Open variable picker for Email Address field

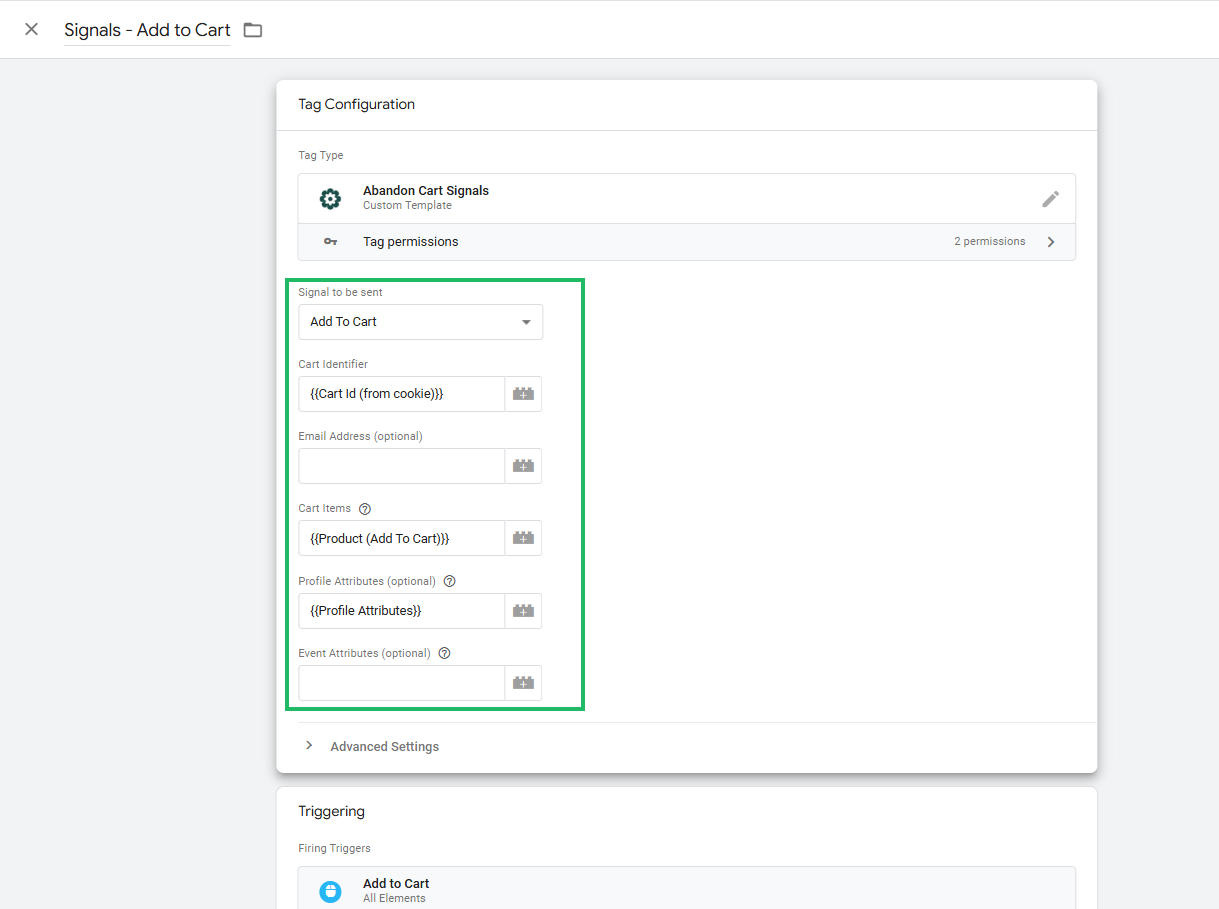click(523, 466)
